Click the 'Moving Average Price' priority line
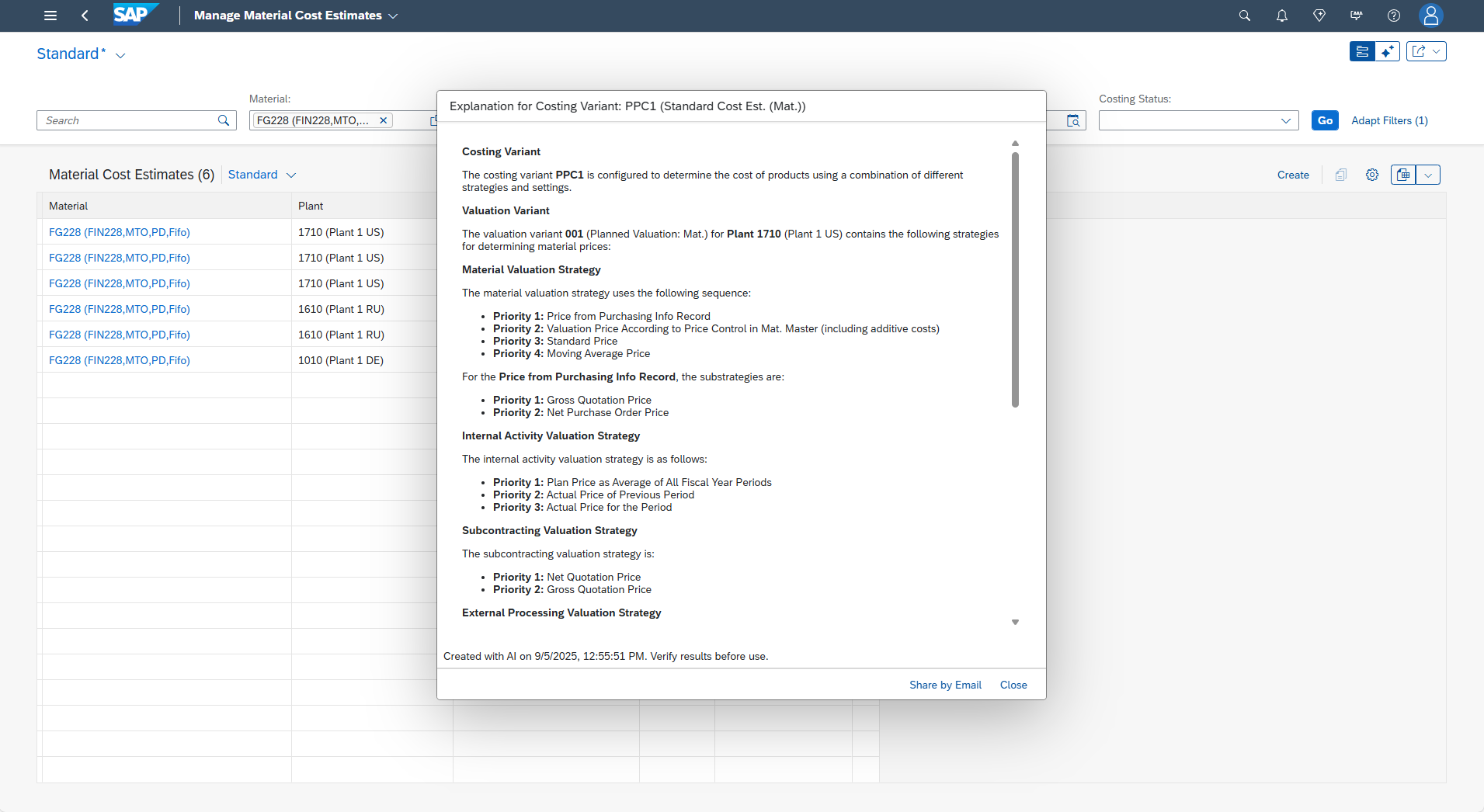Image resolution: width=1484 pixels, height=812 pixels. click(572, 353)
